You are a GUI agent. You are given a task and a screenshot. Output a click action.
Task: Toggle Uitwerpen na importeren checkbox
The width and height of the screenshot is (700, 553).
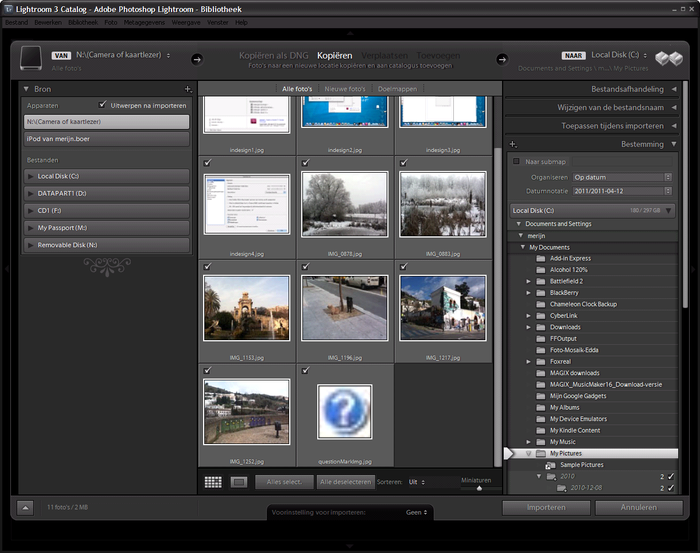coord(103,104)
